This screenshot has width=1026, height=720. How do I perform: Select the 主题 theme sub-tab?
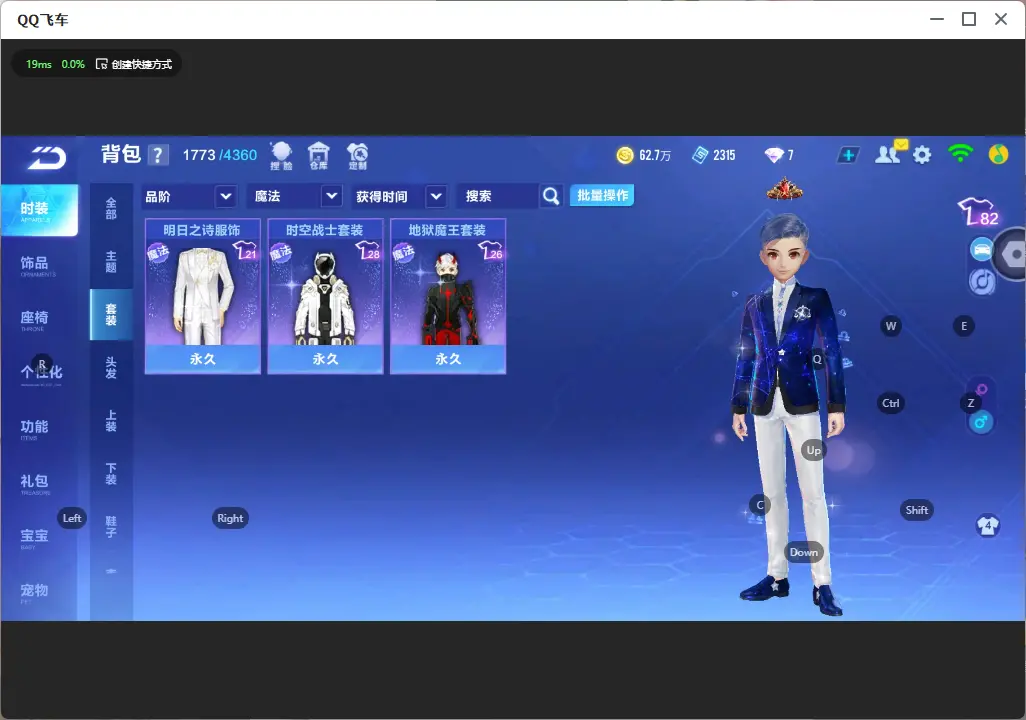pyautogui.click(x=111, y=262)
